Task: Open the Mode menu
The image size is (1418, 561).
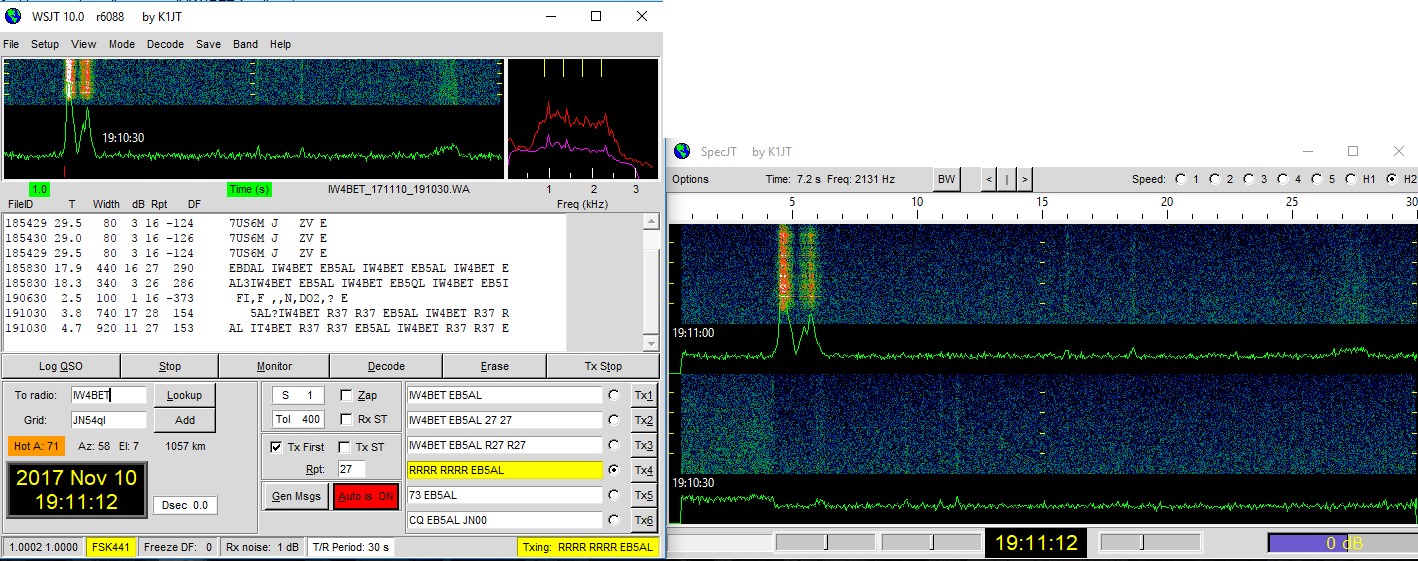Action: point(122,44)
